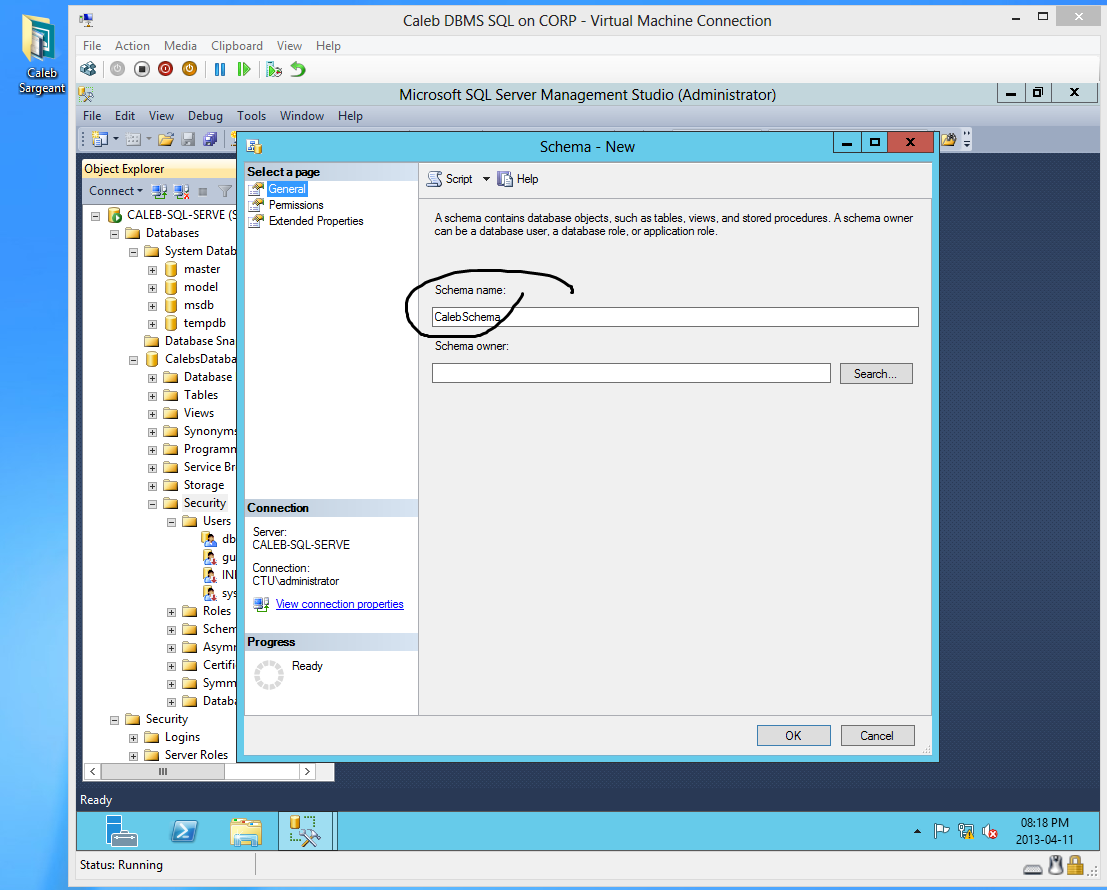Open the Caleb Sargeant desktop folder
The image size is (1107, 890).
click(x=40, y=55)
